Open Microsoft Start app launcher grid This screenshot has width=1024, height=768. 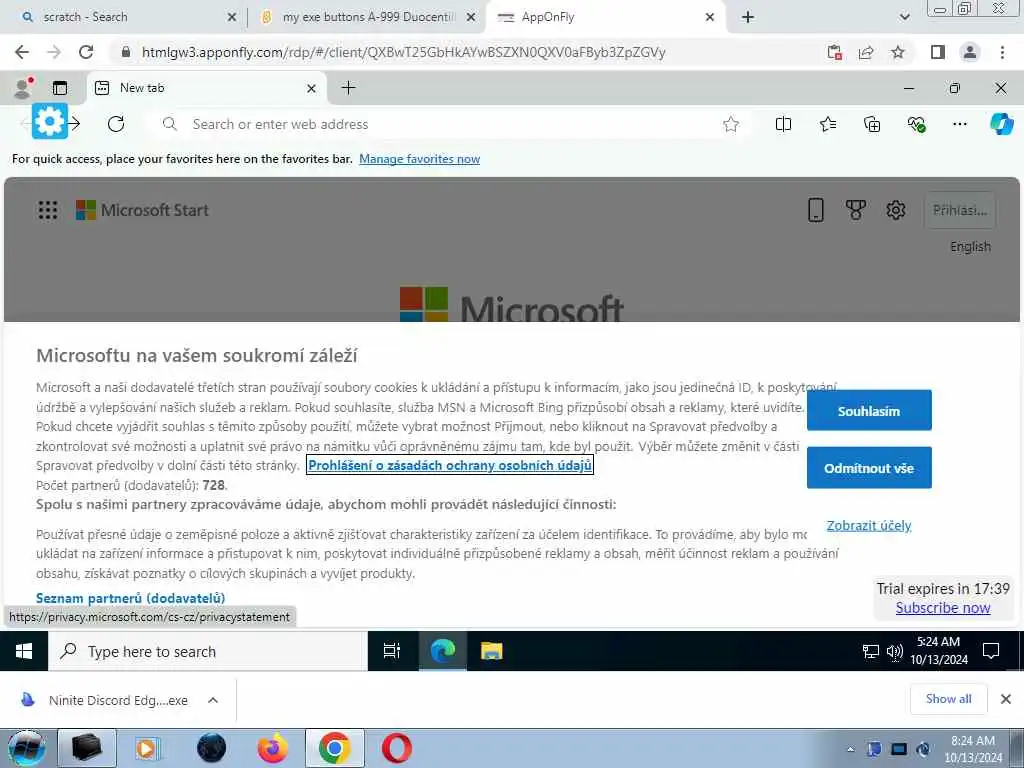point(48,210)
